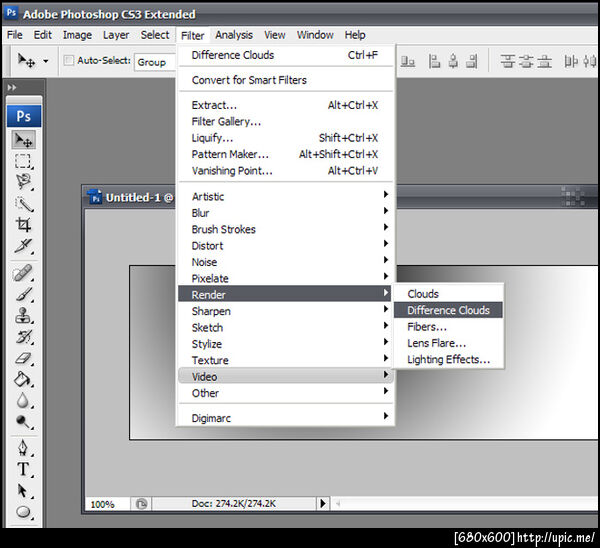600x548 pixels.
Task: Click the status bar preview icon beside 100%
Action: pyautogui.click(x=141, y=504)
